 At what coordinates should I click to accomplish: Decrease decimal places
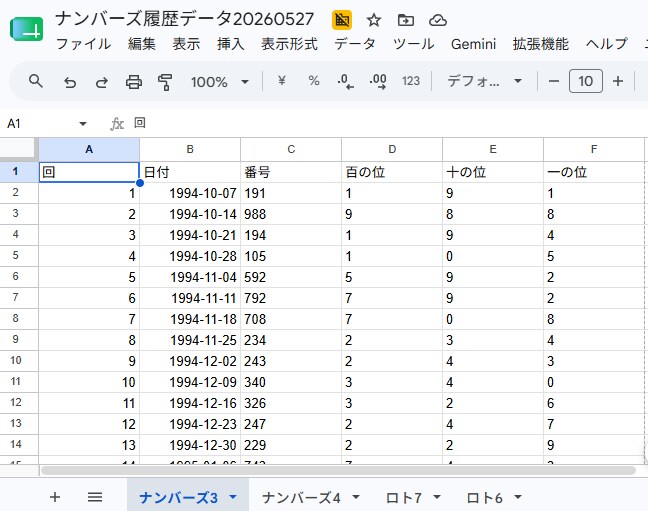click(x=345, y=81)
